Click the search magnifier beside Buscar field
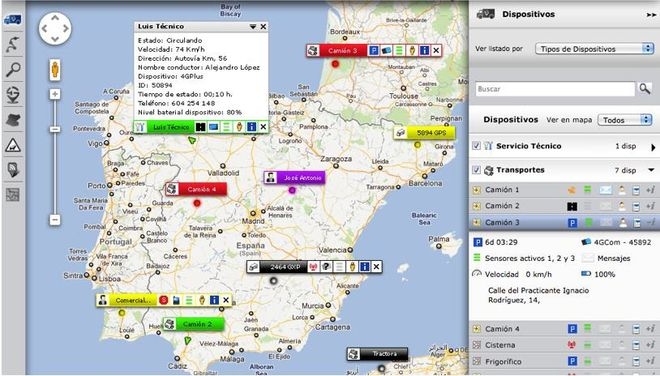Image resolution: width=660 pixels, height=376 pixels. coord(645,88)
